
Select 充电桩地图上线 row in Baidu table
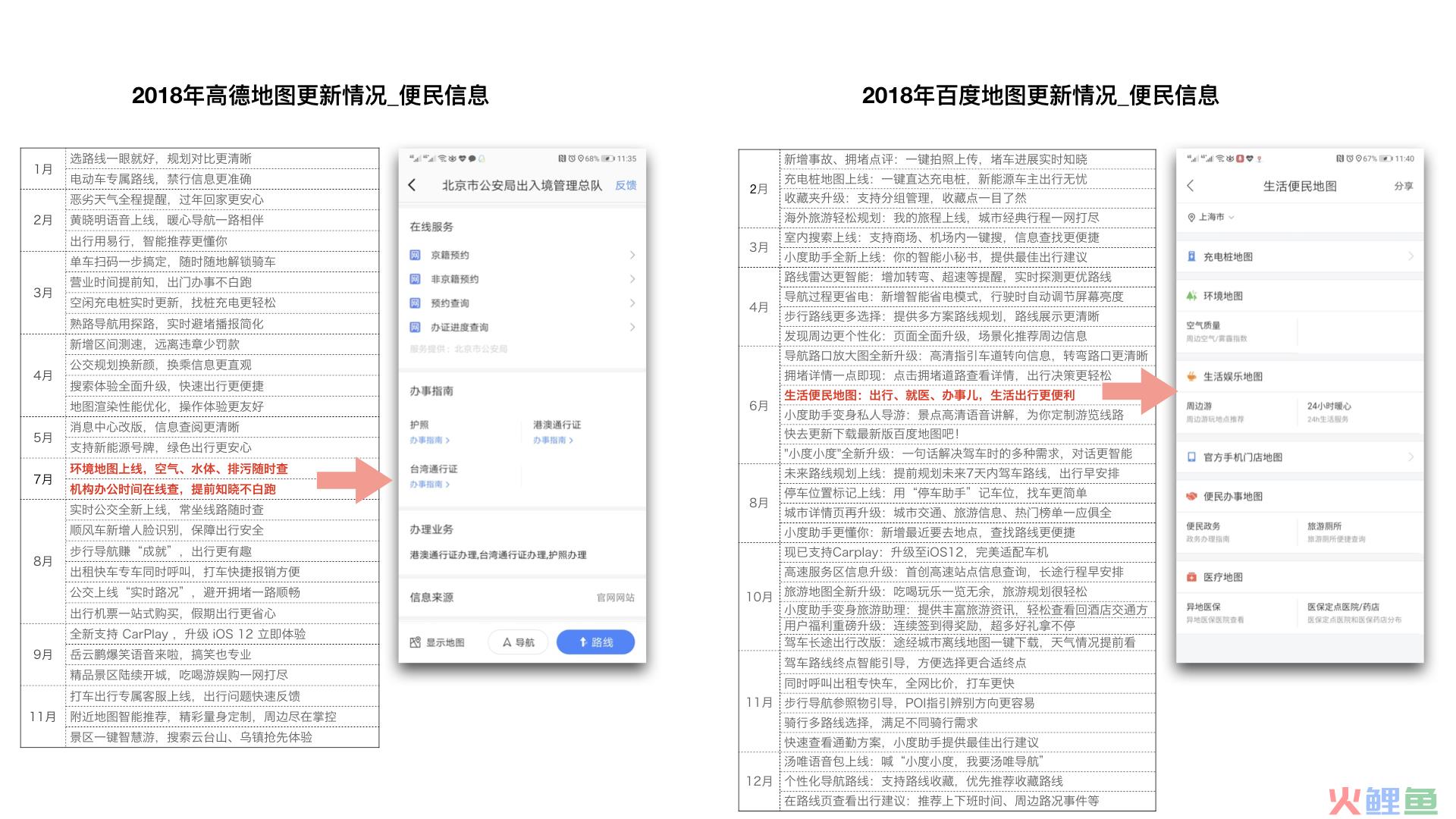(968, 179)
